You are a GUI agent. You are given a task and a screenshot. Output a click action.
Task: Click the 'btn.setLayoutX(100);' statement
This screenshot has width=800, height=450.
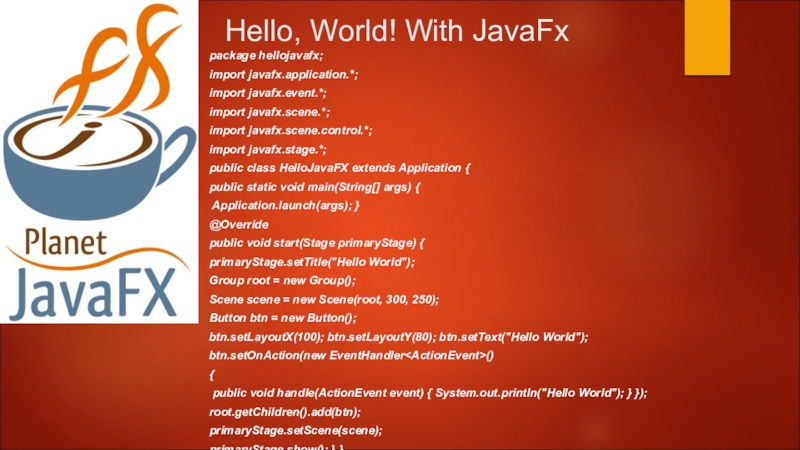(266, 337)
